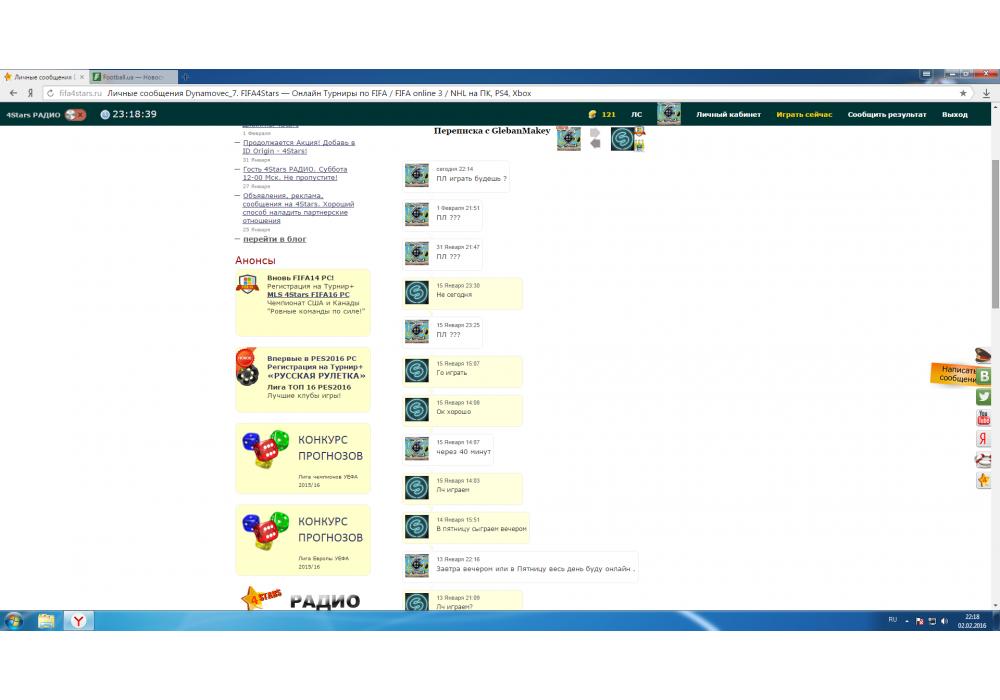The height and width of the screenshot is (700, 1000).
Task: Bookmark the page with star icon
Action: pos(963,93)
